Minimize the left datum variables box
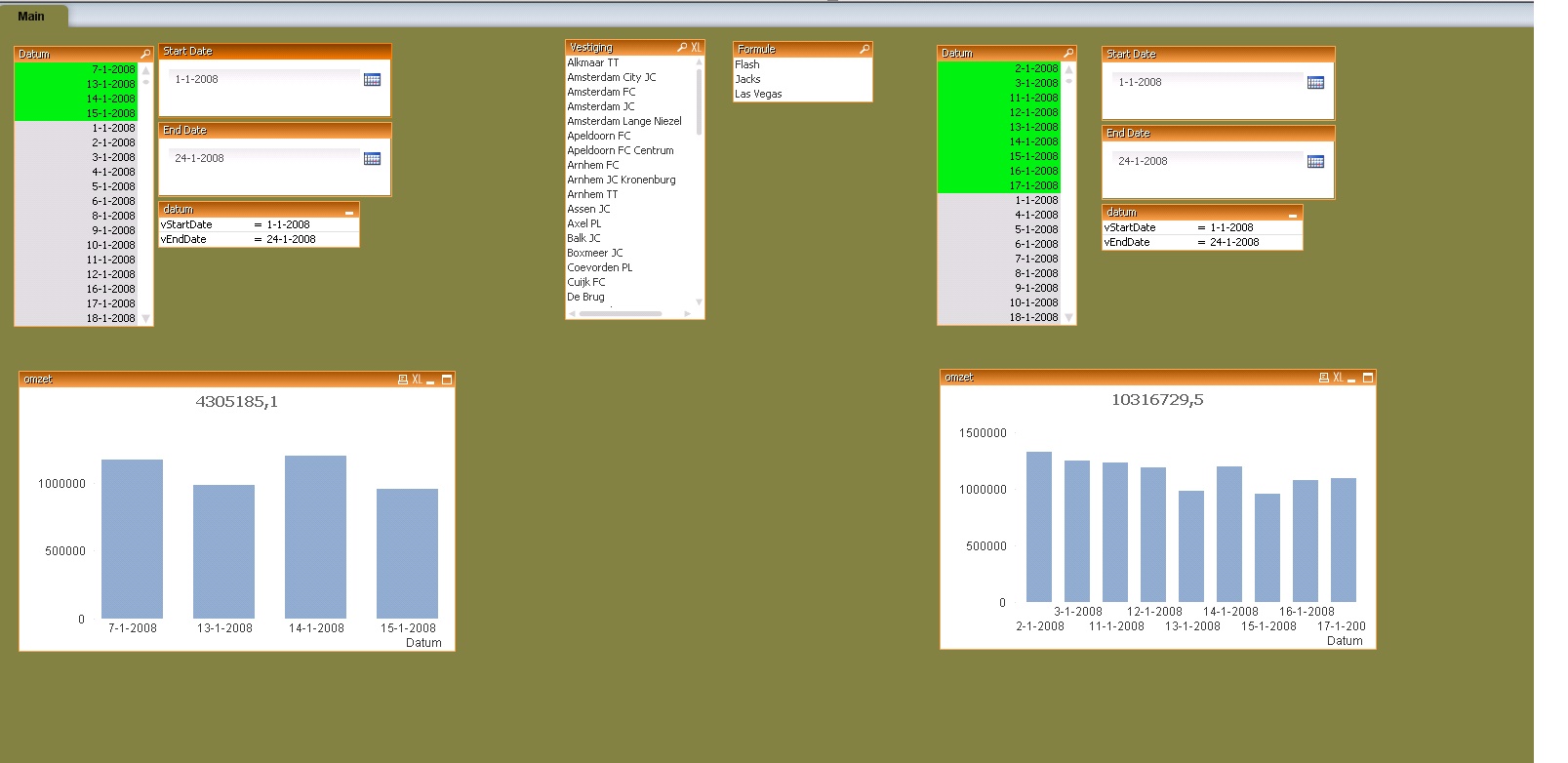Viewport: 1568px width, 763px height. (349, 211)
